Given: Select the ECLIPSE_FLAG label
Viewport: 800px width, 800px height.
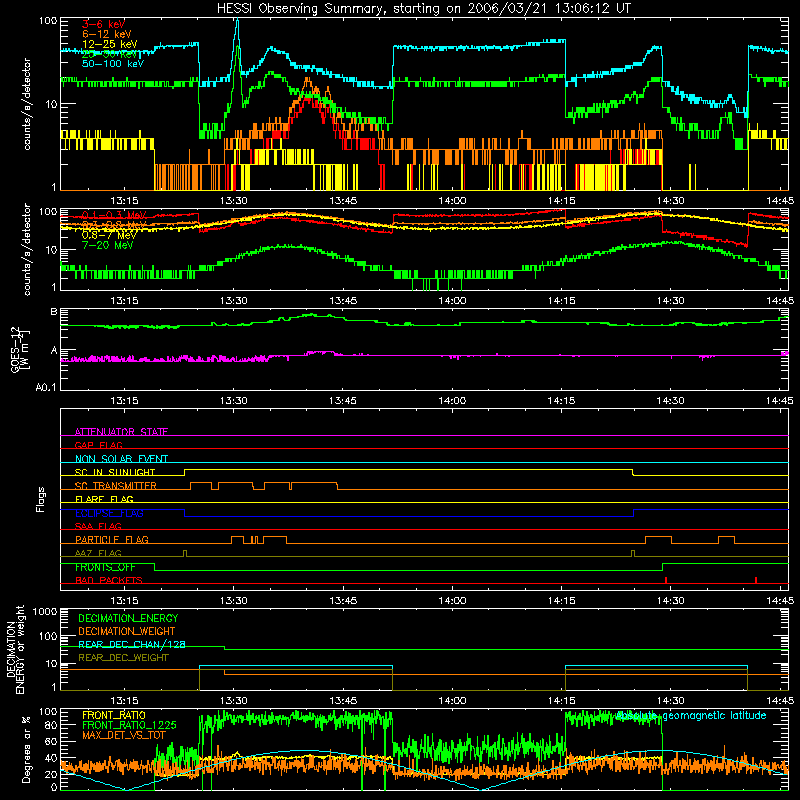Looking at the screenshot, I should [109, 513].
